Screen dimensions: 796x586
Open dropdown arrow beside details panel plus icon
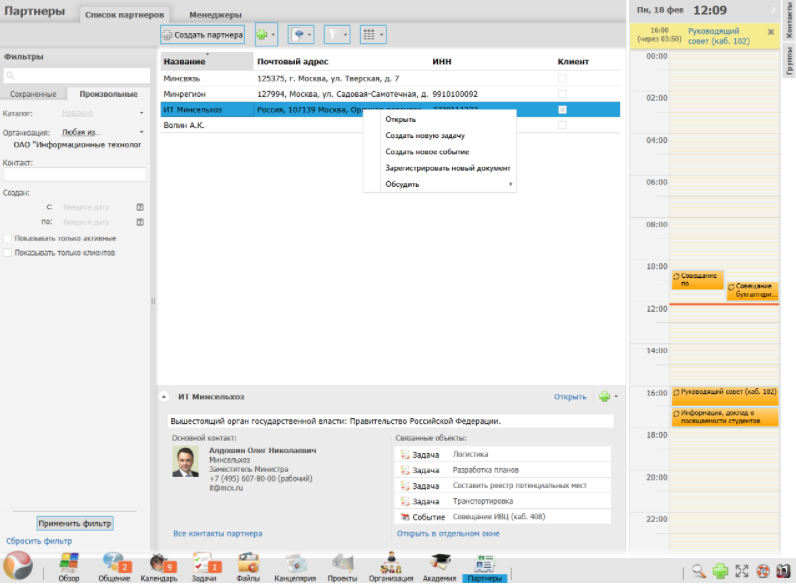tap(616, 397)
